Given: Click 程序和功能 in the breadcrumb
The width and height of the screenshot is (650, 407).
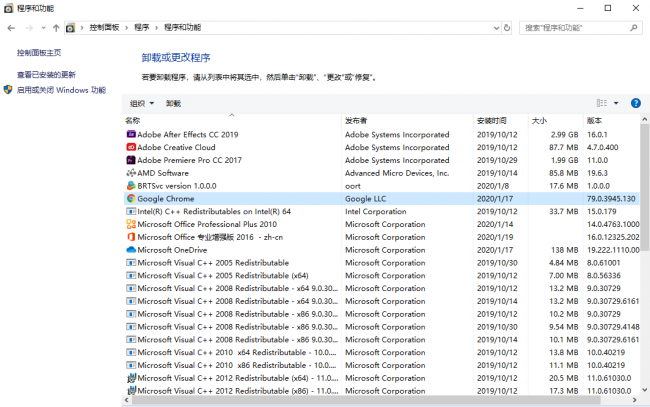Looking at the screenshot, I should [x=182, y=27].
